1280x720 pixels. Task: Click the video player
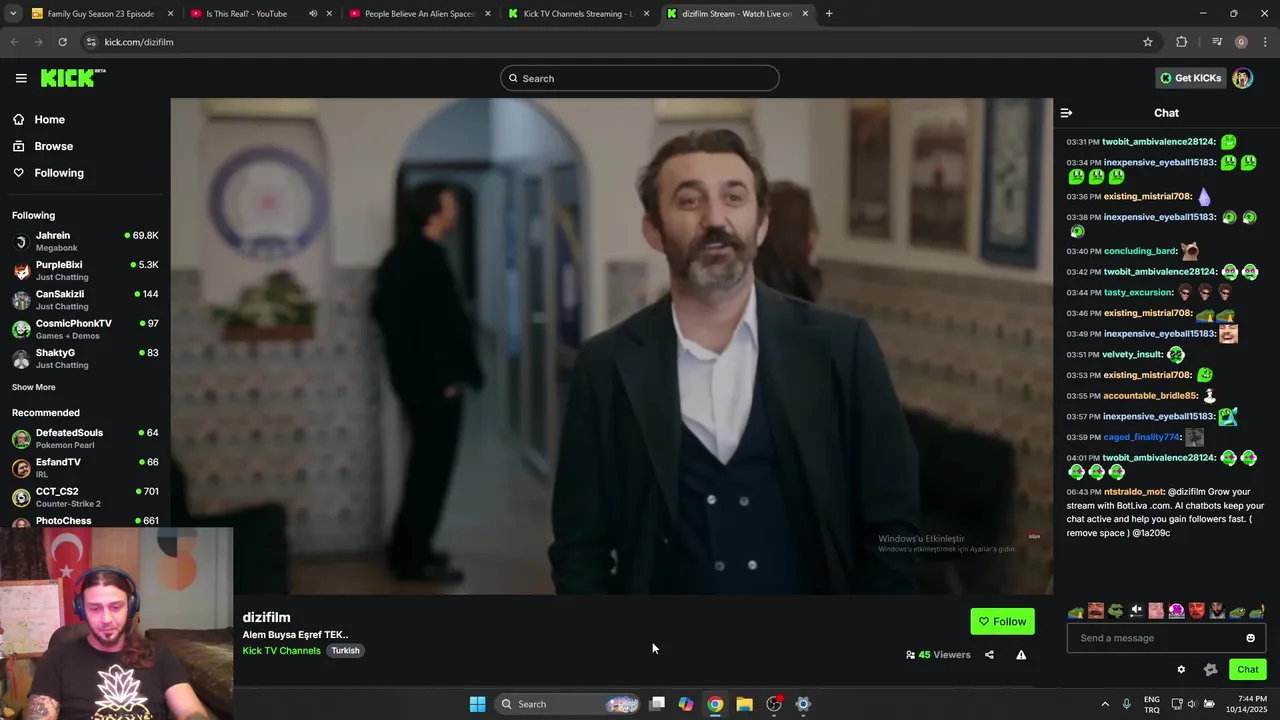[611, 346]
